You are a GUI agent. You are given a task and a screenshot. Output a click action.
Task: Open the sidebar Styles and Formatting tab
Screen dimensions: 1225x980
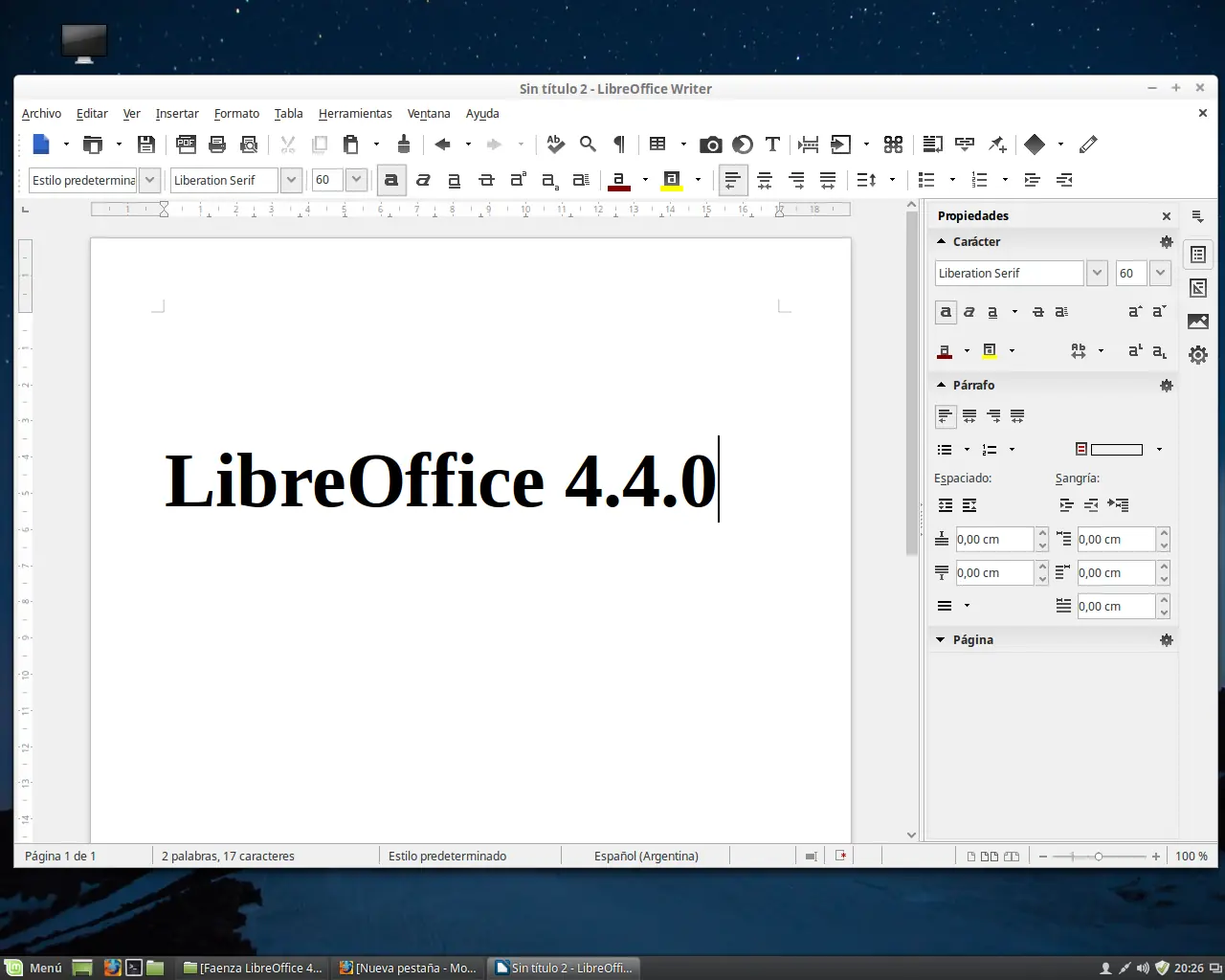[1198, 288]
